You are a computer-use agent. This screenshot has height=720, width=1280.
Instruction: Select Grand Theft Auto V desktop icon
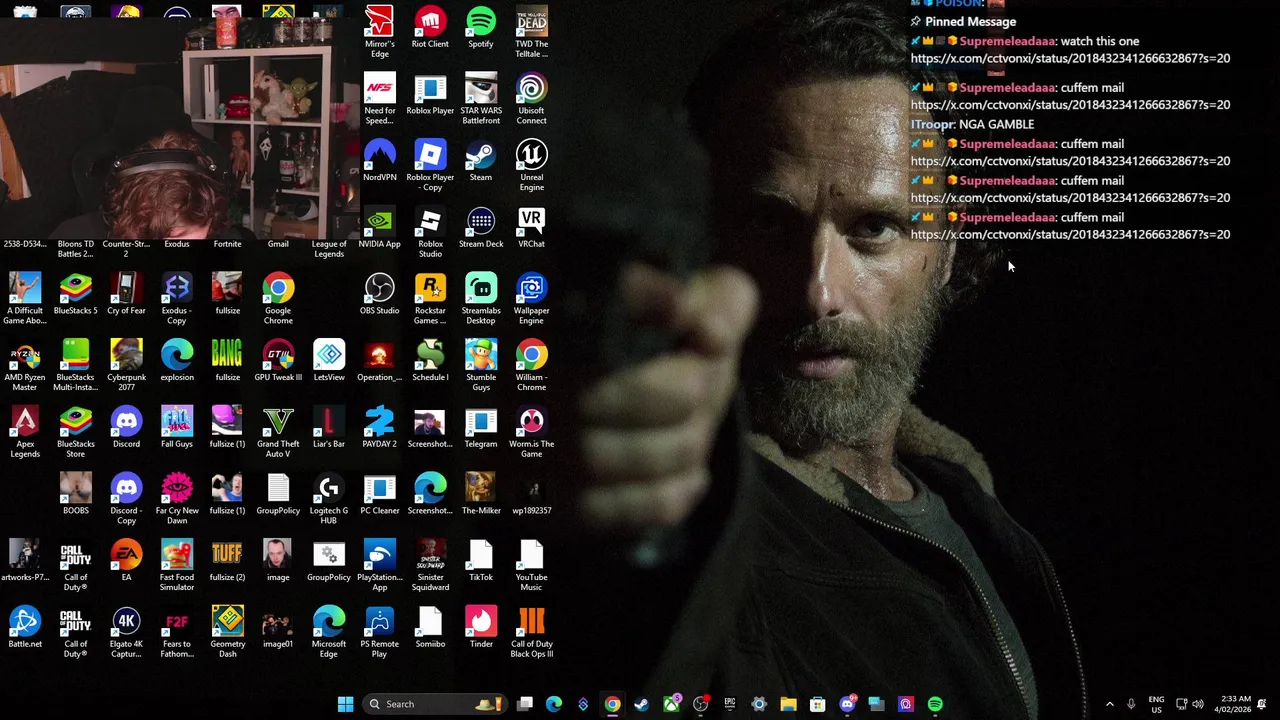[278, 431]
